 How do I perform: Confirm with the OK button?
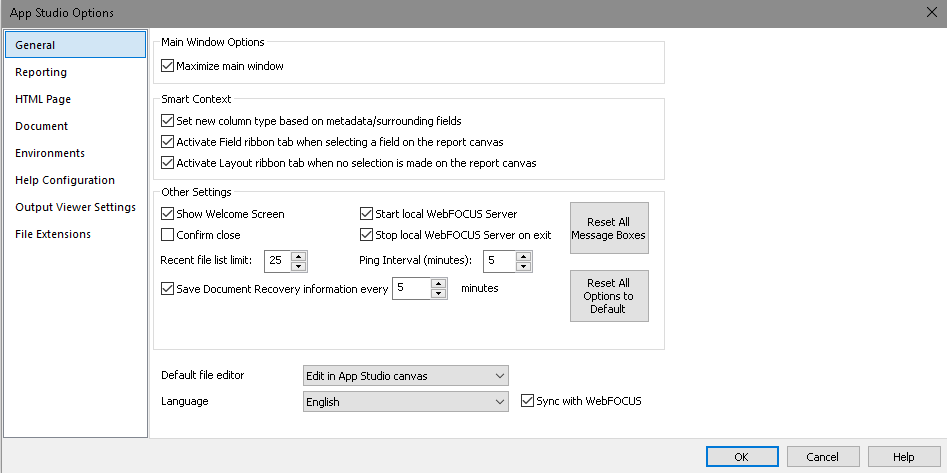[742, 457]
